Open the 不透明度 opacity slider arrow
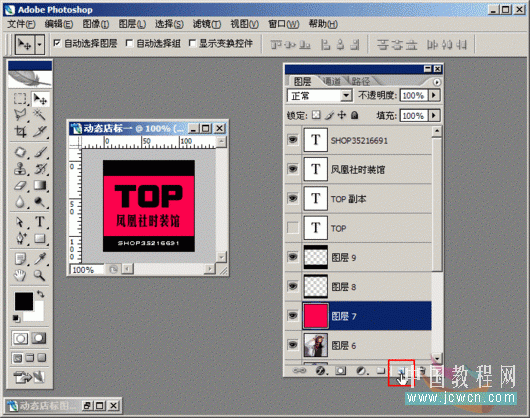The image size is (530, 418). [x=434, y=95]
